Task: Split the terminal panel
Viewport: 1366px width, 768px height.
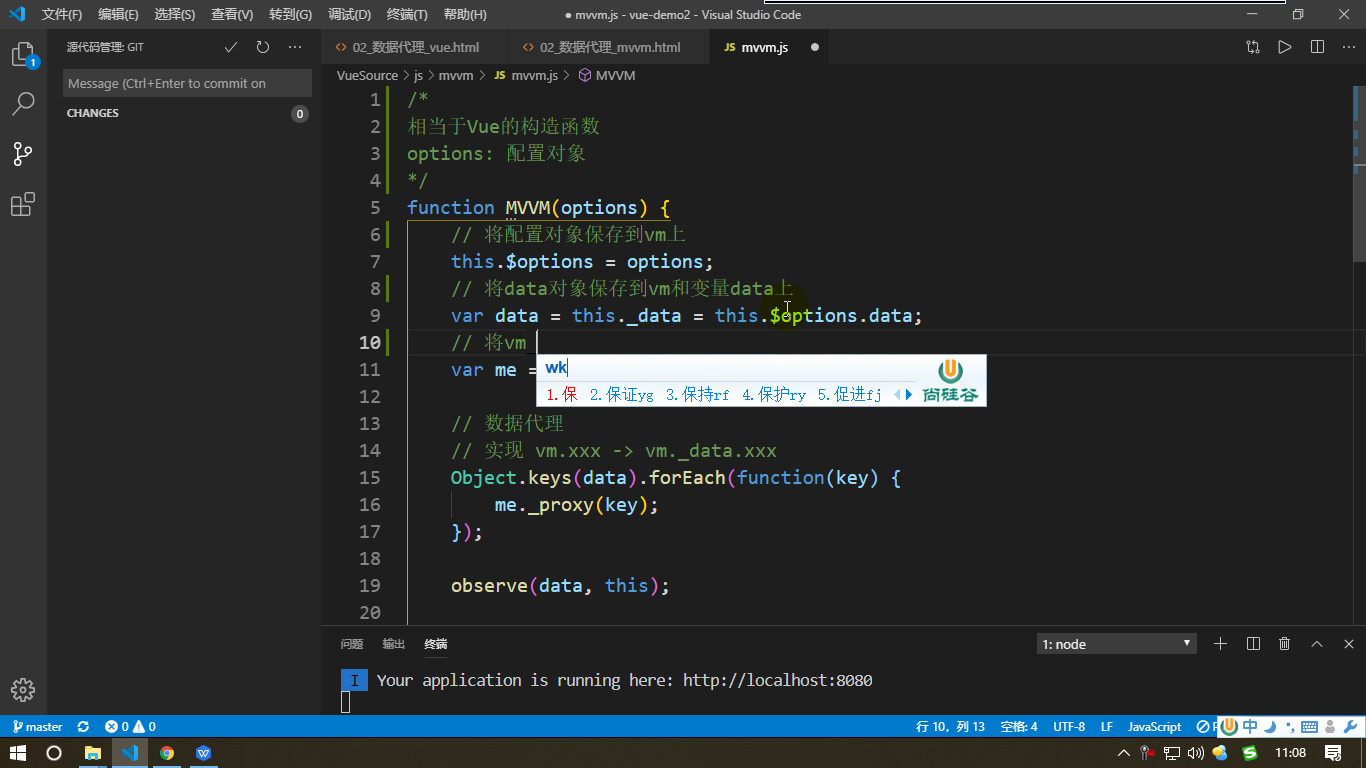Action: [x=1253, y=644]
